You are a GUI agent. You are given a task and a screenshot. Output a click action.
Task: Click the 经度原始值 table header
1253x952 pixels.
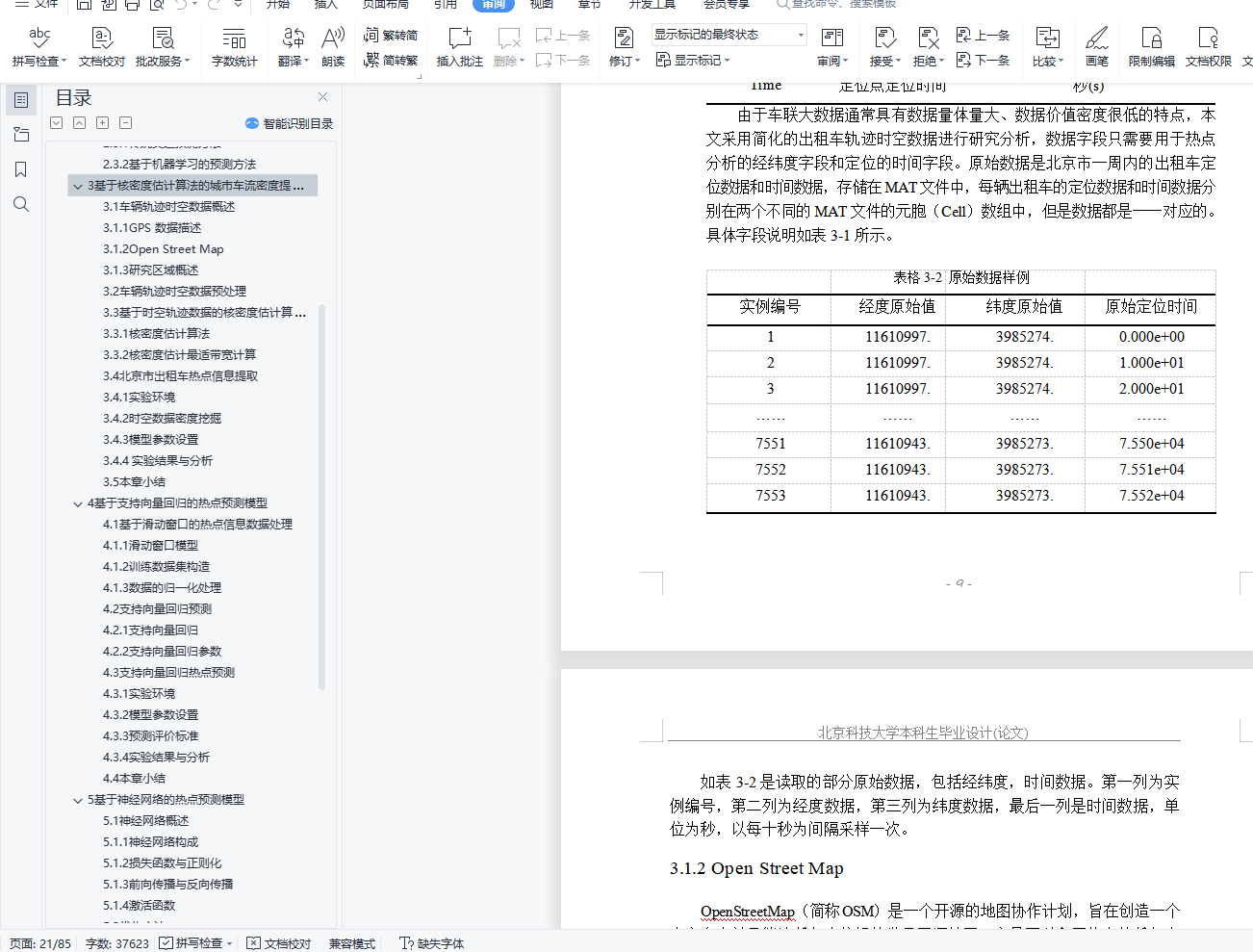(x=896, y=307)
